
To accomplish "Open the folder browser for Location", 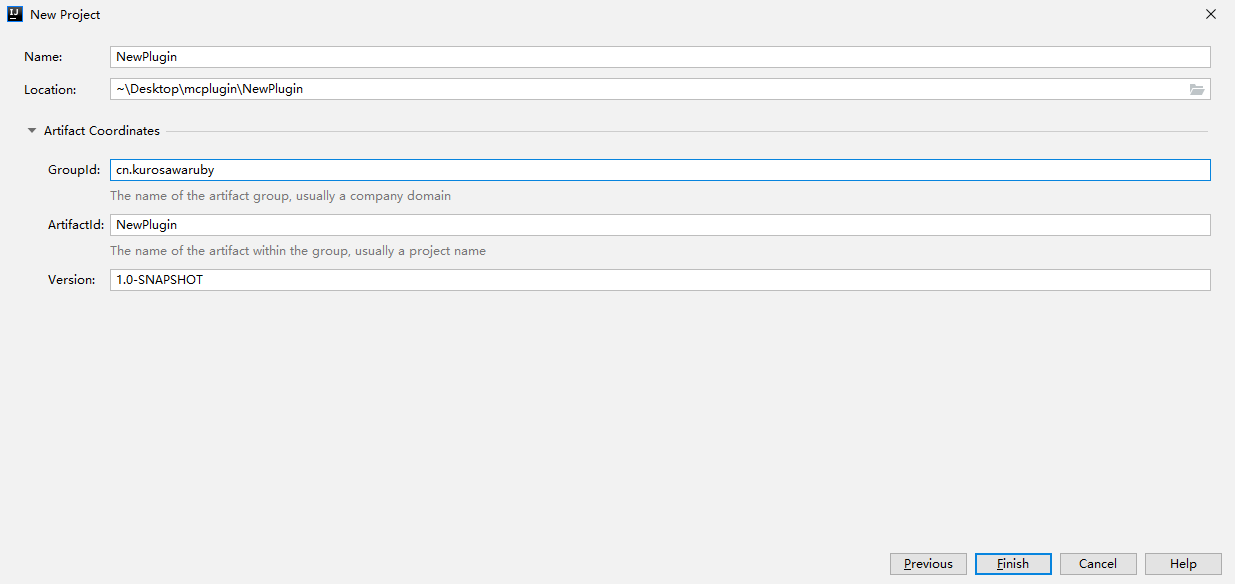I will (x=1197, y=89).
